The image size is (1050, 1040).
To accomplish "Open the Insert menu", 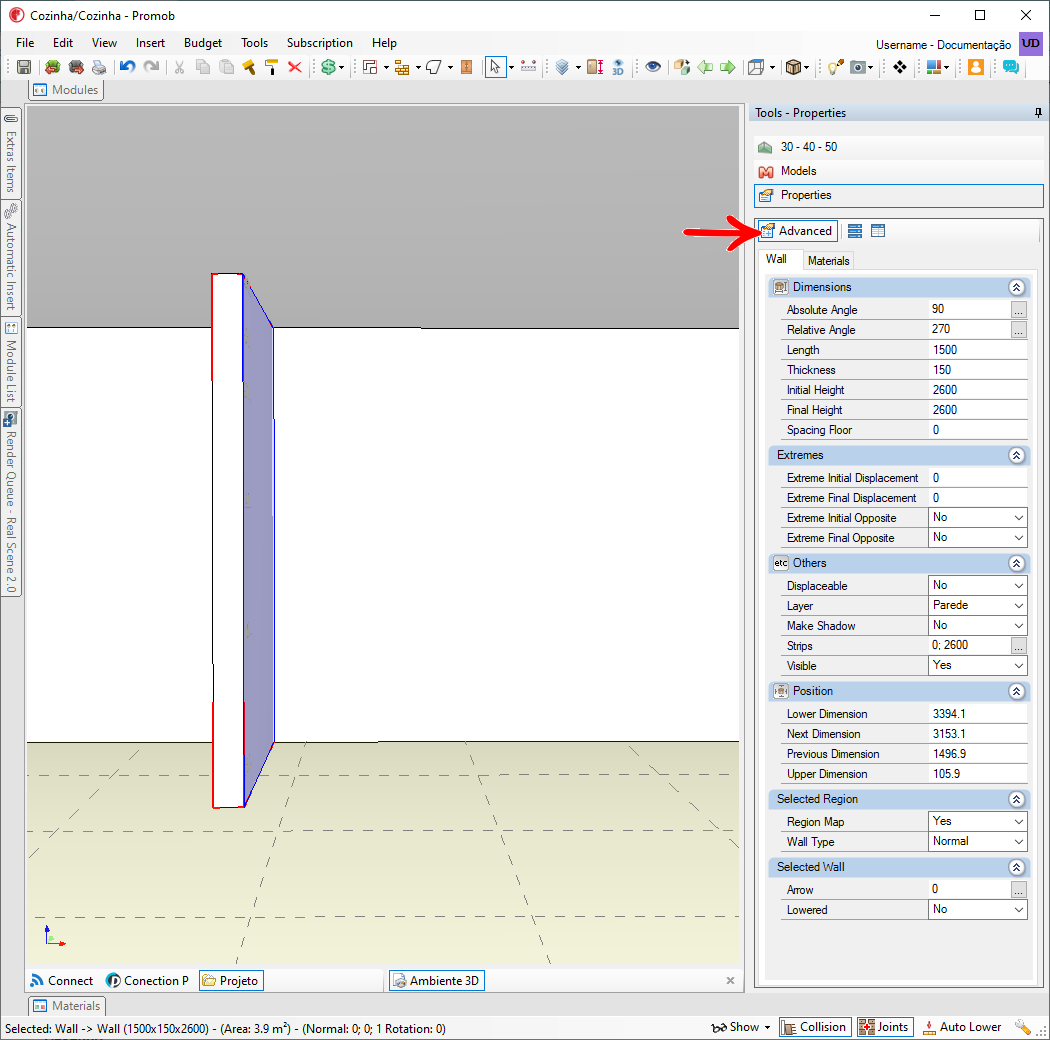I will (150, 43).
